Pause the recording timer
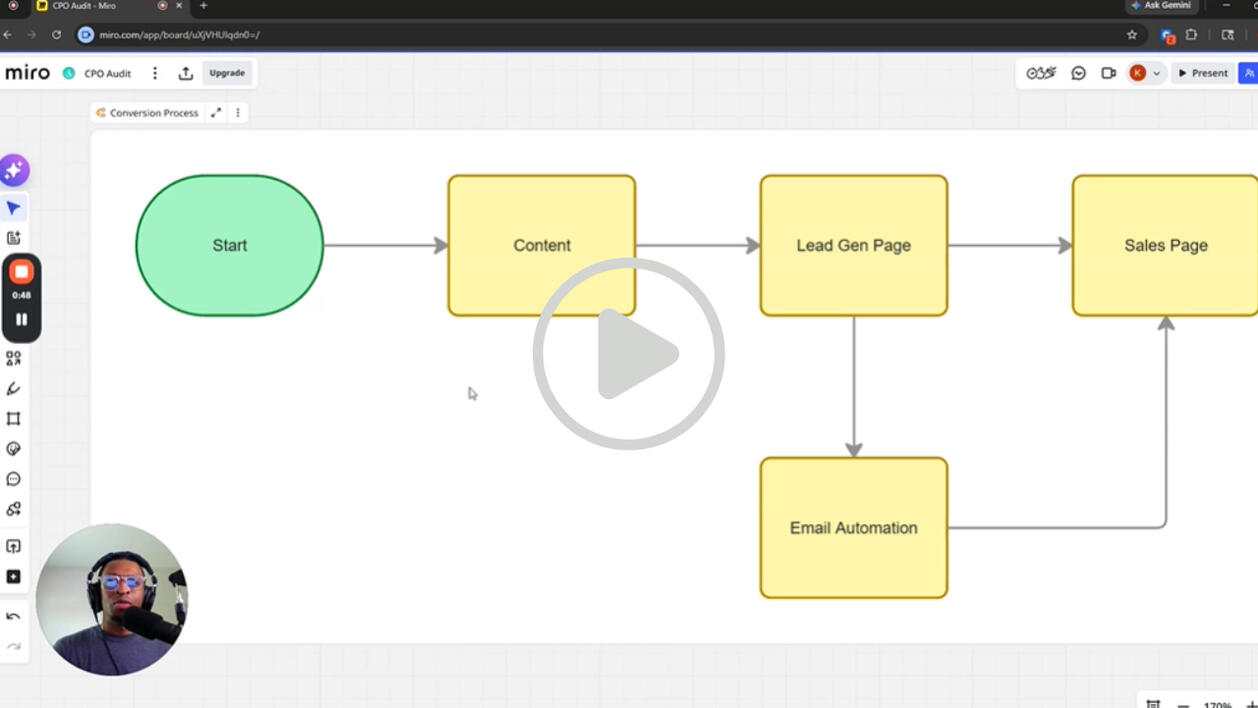The width and height of the screenshot is (1258, 708). (x=21, y=320)
